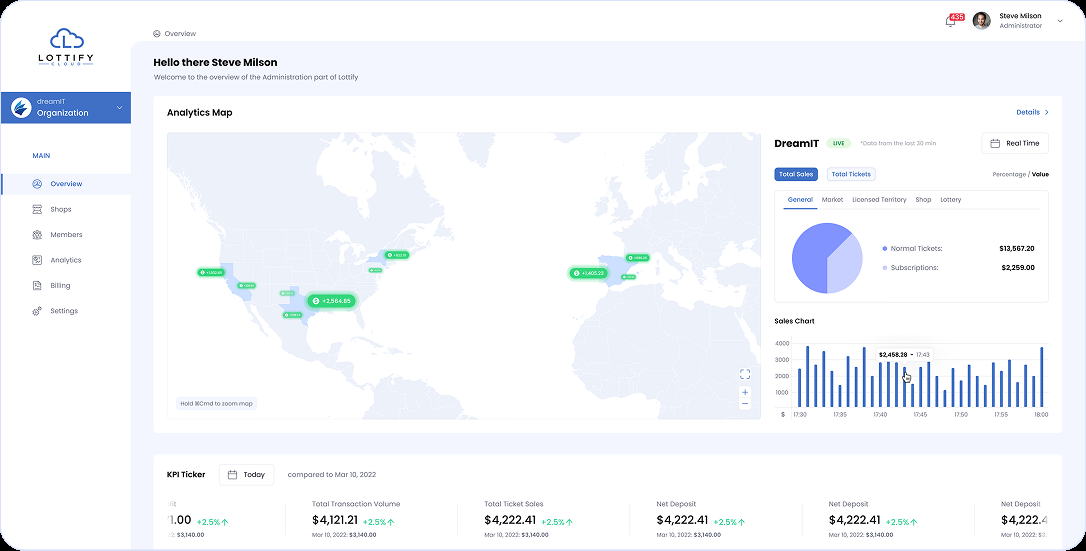
Task: Switch display to Value
Action: (1040, 174)
